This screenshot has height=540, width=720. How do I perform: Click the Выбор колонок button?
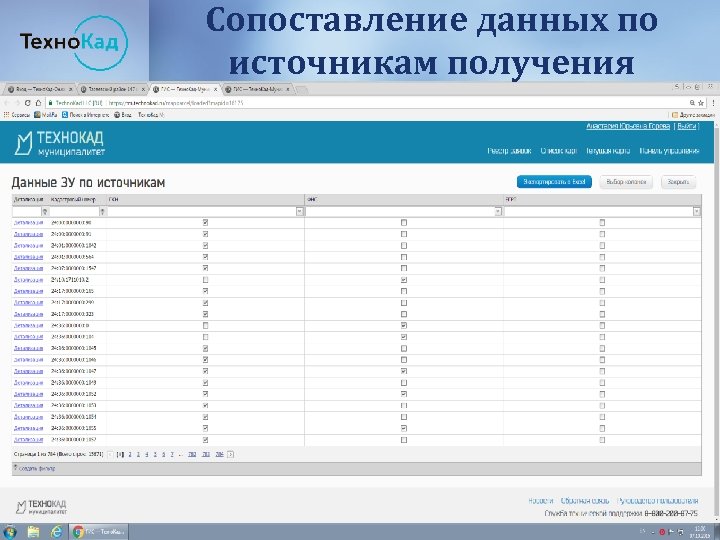[626, 182]
